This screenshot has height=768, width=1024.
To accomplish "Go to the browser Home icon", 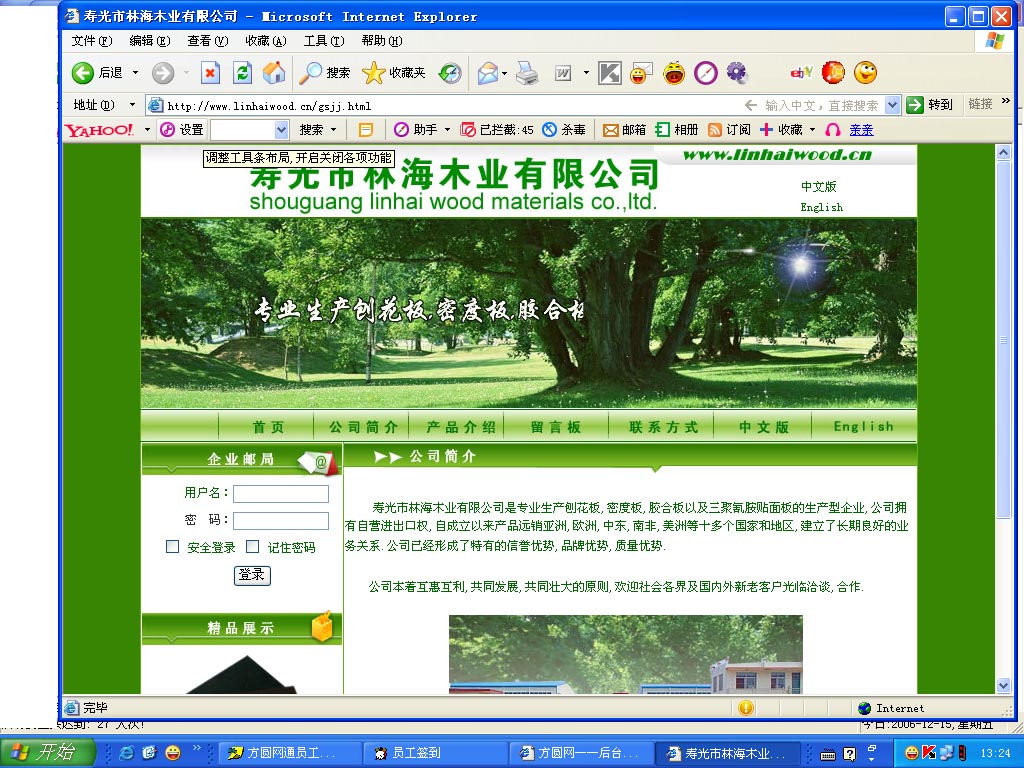I will 273,73.
